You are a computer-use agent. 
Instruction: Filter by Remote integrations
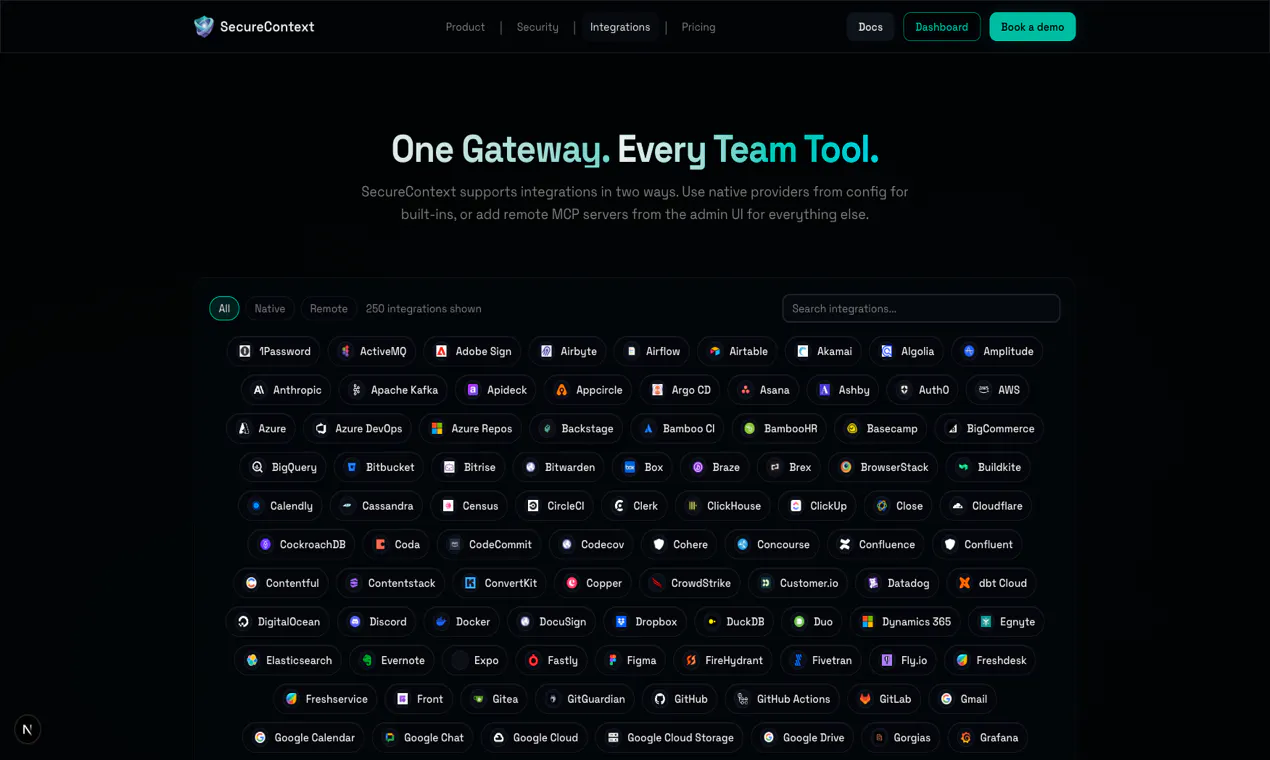click(328, 309)
